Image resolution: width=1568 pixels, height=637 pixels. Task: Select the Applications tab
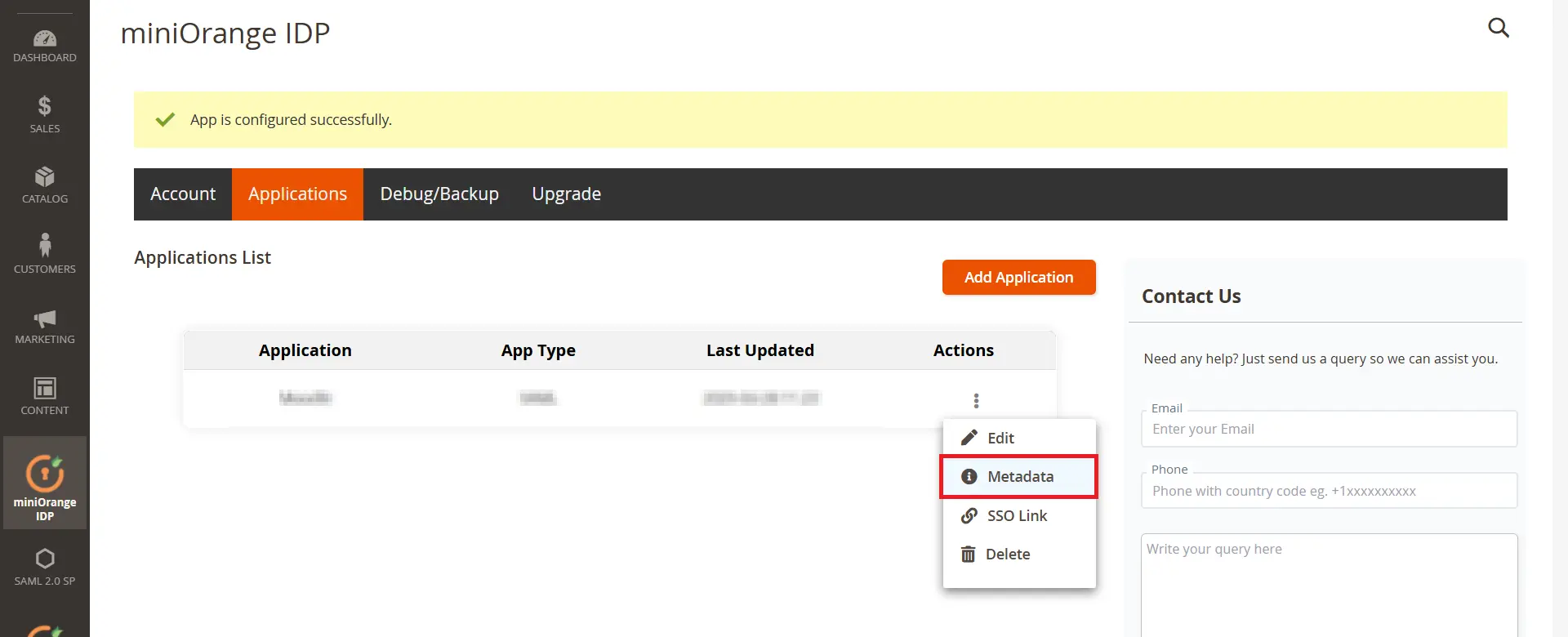(297, 194)
